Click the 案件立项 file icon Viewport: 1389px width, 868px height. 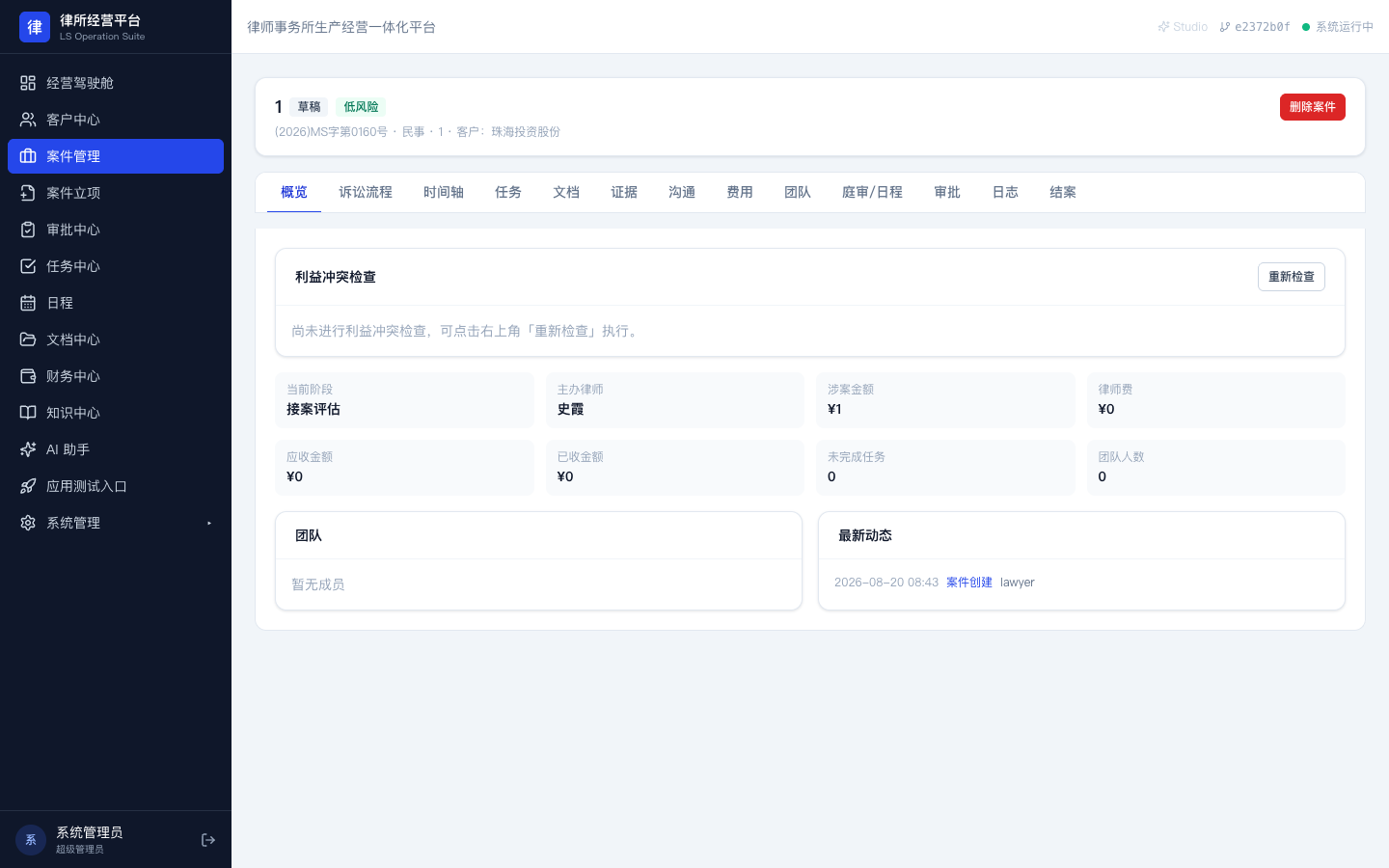(28, 193)
